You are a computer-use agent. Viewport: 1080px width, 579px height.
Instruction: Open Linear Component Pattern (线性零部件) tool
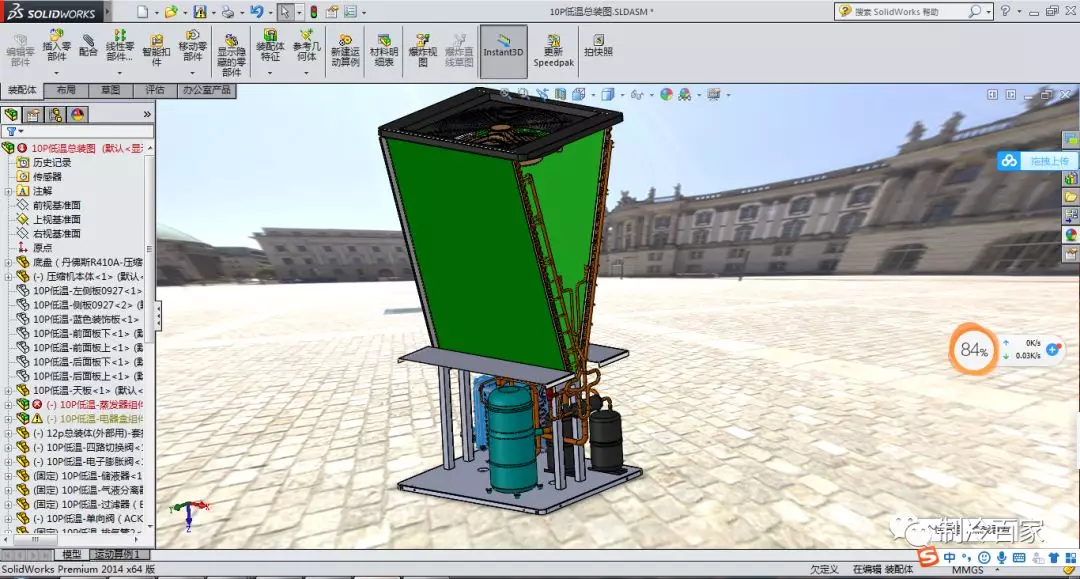[x=120, y=45]
